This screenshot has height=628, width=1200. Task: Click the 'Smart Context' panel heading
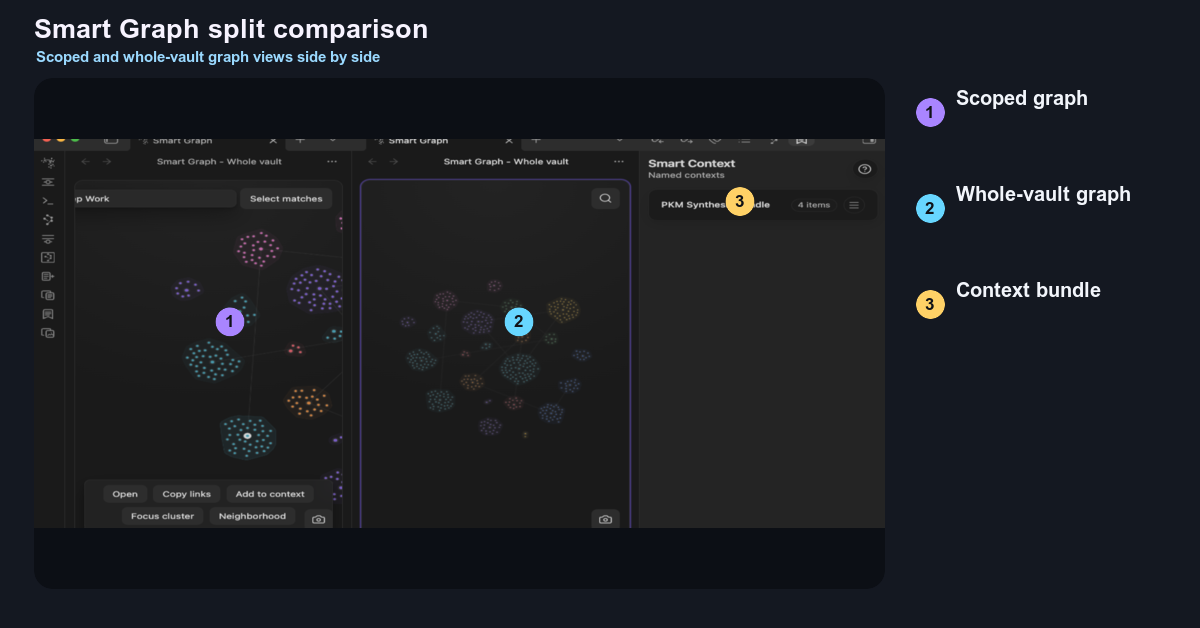(x=692, y=163)
